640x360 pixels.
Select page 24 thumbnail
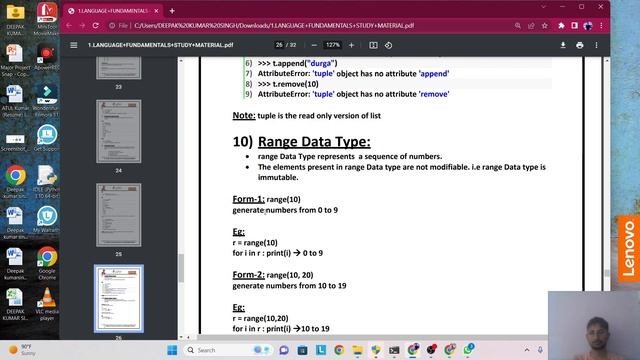pos(119,131)
